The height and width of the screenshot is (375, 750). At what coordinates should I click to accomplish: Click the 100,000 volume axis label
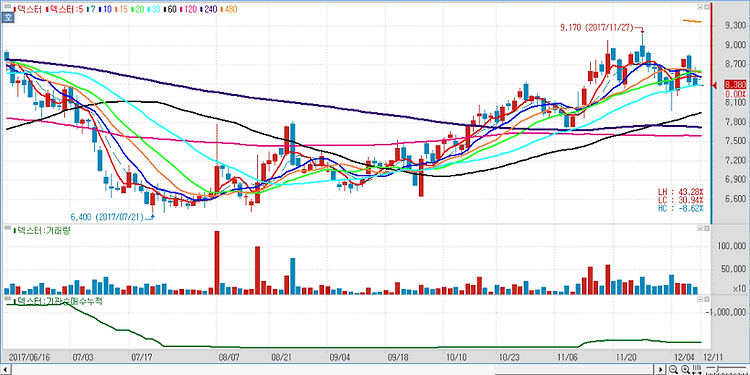pos(732,246)
